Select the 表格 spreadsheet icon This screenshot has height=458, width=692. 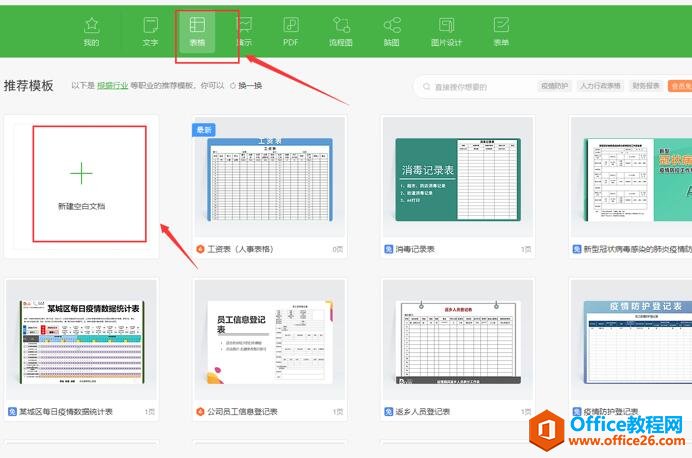click(197, 31)
